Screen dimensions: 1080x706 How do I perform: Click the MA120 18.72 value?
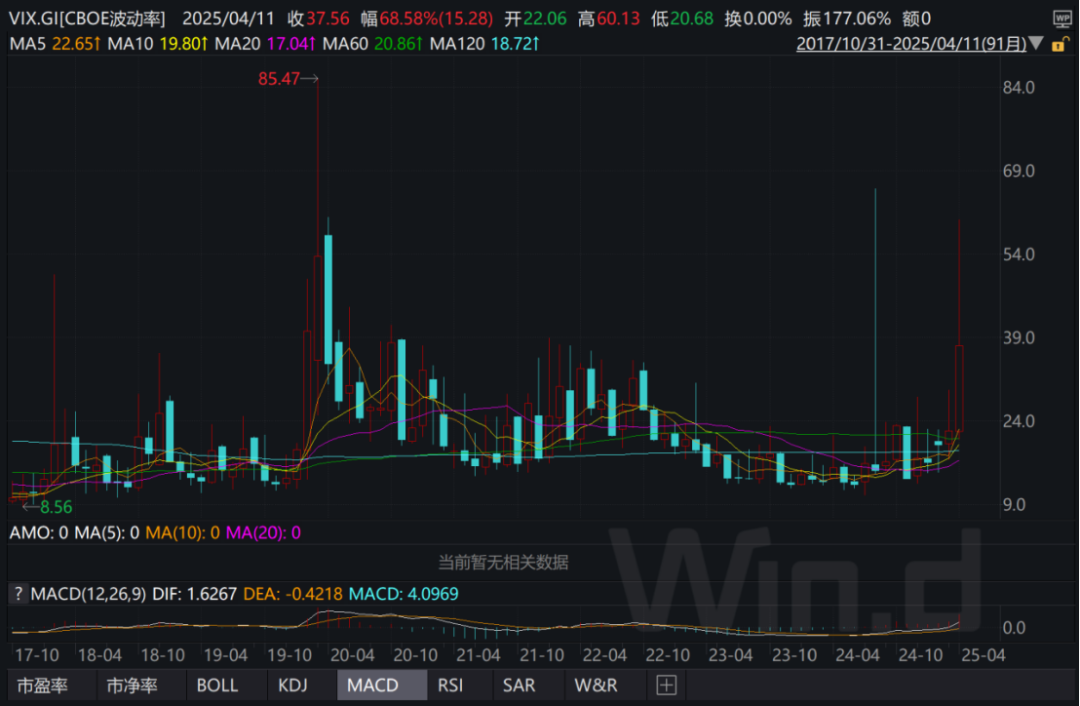click(484, 44)
